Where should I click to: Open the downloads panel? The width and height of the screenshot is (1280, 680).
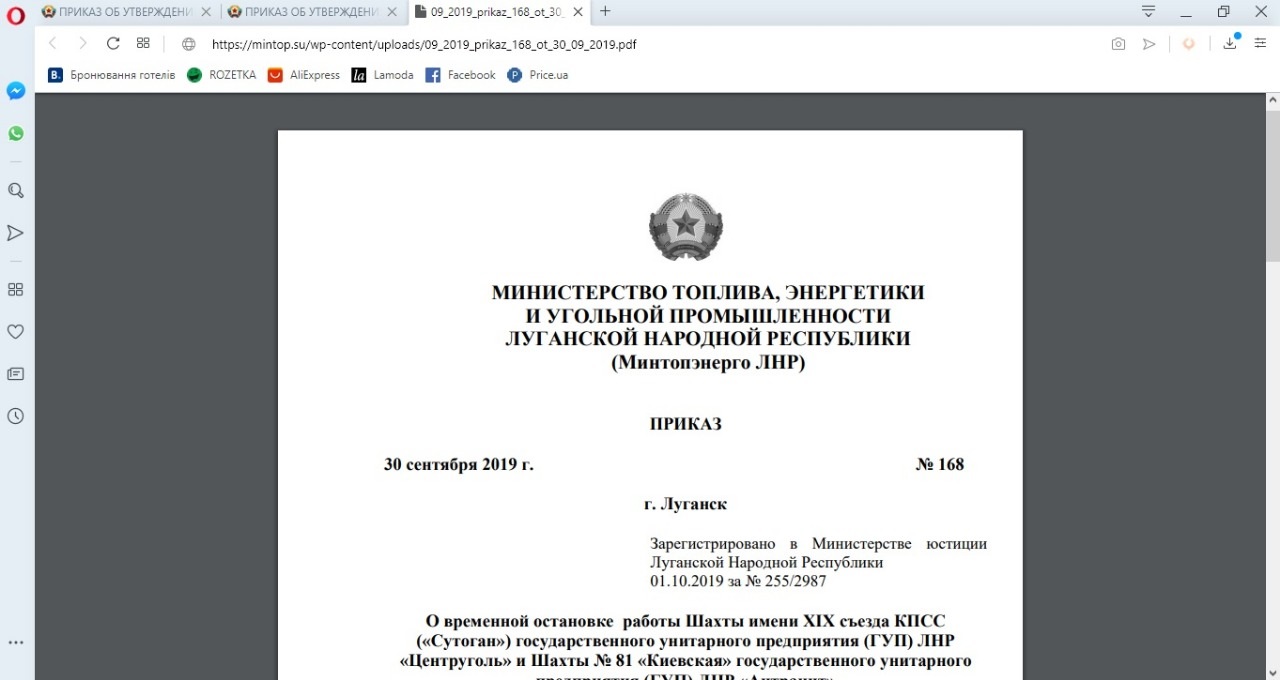click(x=1231, y=43)
